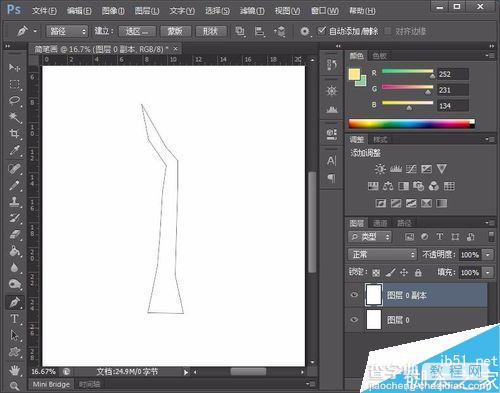Open the Color panel flyout menu
500x393 pixels.
(x=490, y=56)
